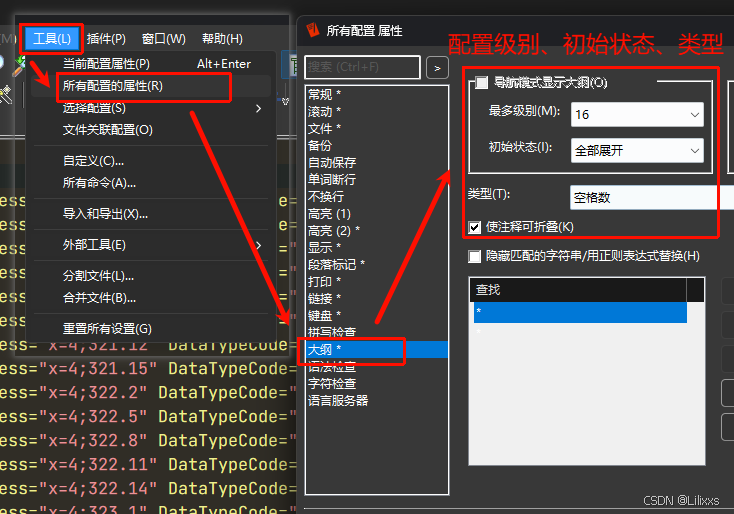The height and width of the screenshot is (514, 734).
Task: Click the 查找 column header
Action: tap(578, 290)
